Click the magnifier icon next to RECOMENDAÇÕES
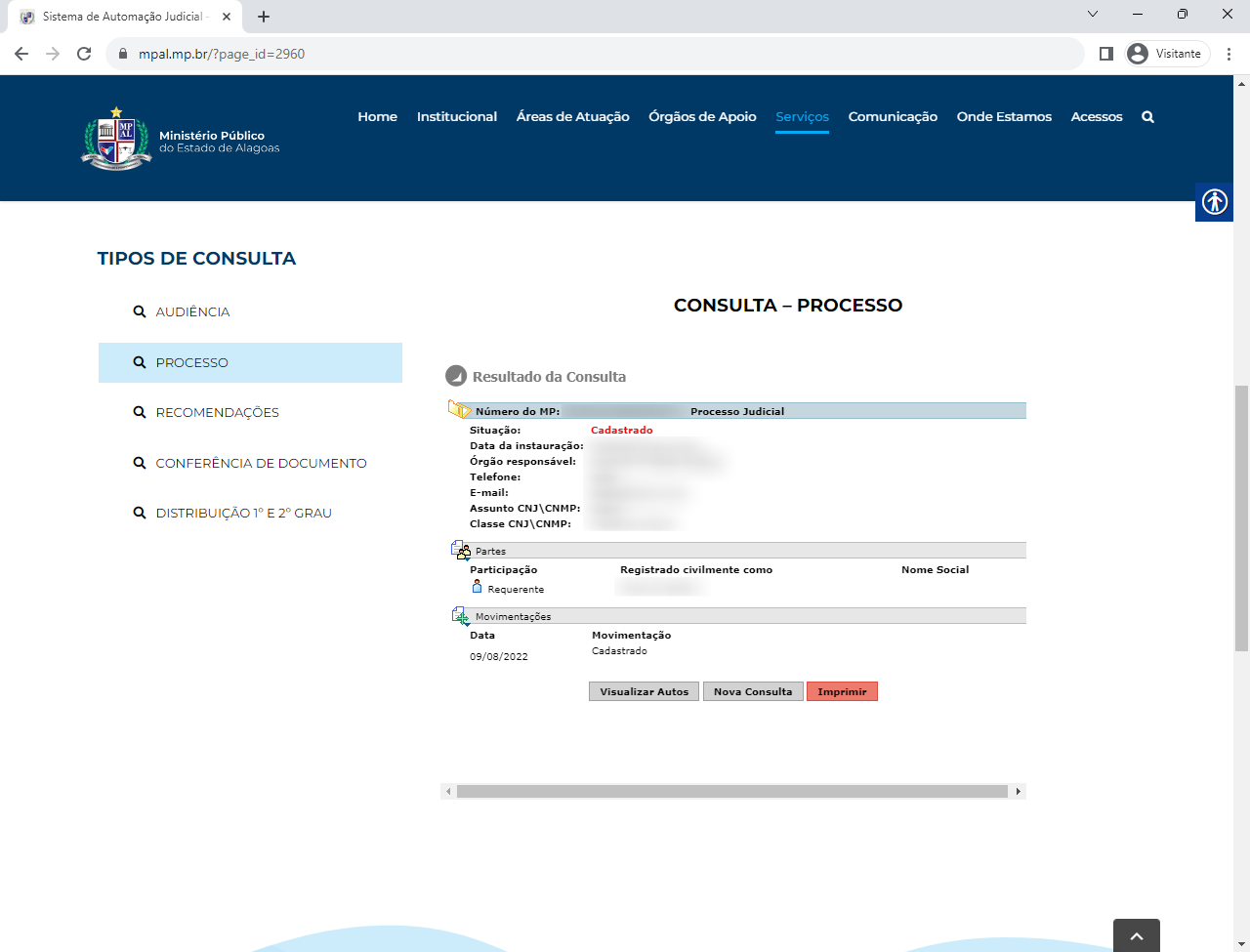The image size is (1250, 952). pyautogui.click(x=140, y=412)
